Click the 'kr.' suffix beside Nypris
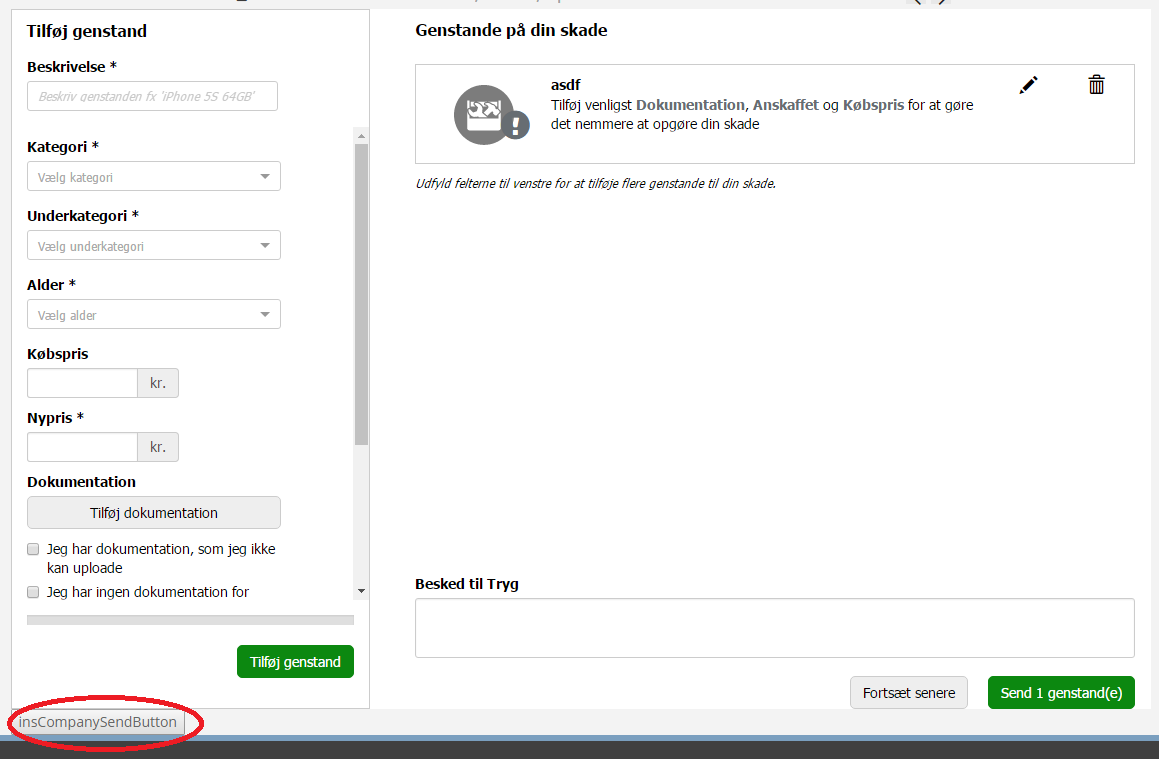Image resolution: width=1159 pixels, height=759 pixels. coord(158,447)
